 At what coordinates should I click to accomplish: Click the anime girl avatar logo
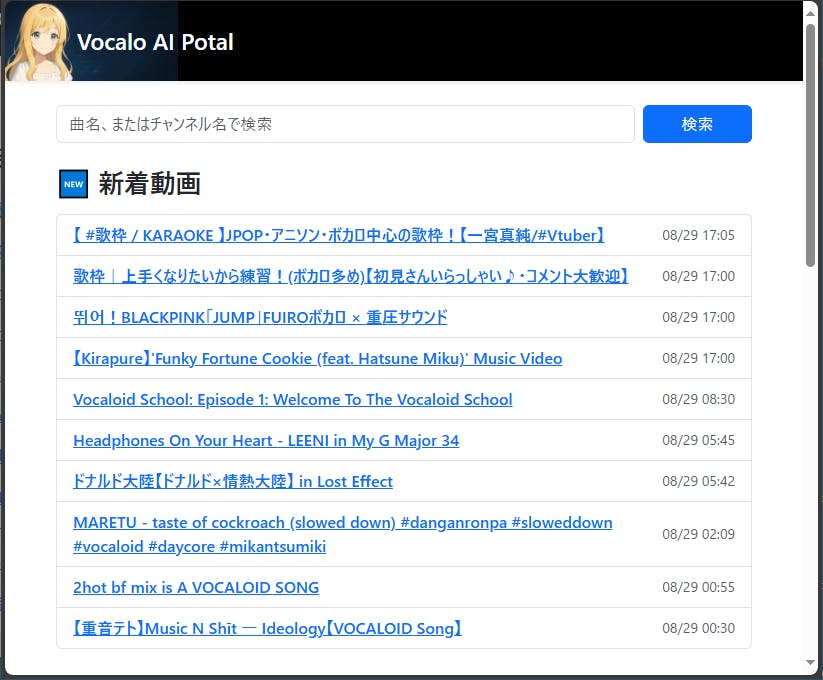click(x=40, y=42)
